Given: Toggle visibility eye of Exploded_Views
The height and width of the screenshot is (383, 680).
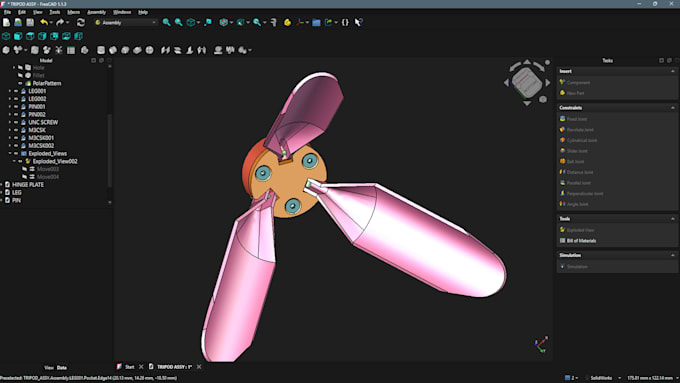Looking at the screenshot, I should (16, 154).
